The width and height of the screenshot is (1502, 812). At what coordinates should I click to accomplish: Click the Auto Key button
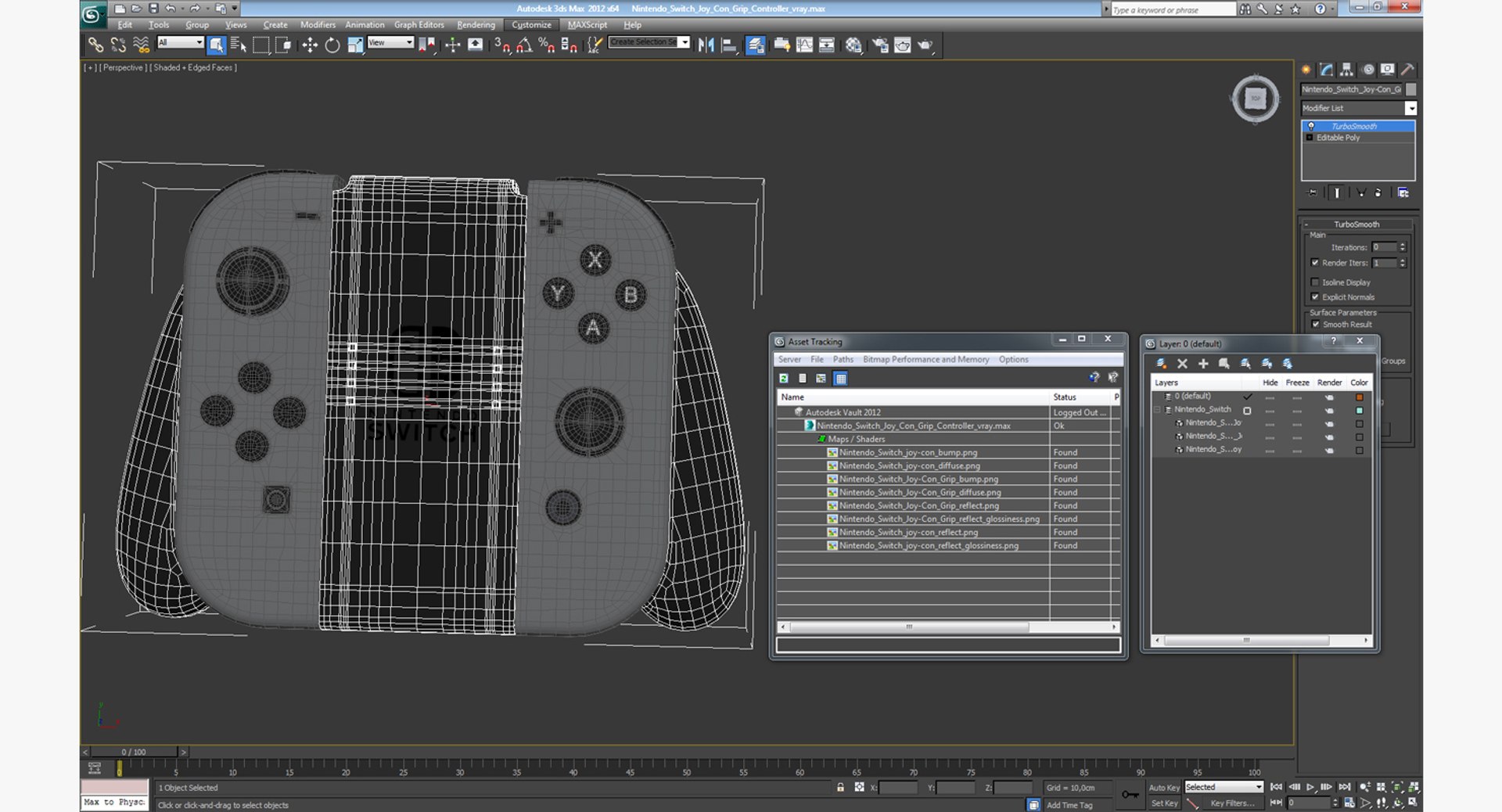pos(1163,788)
